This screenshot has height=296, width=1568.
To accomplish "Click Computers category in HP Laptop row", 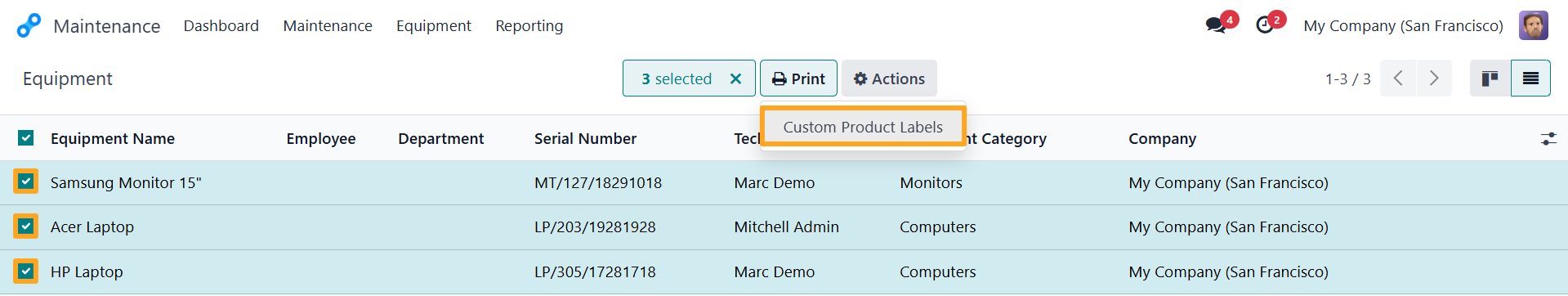I will (x=937, y=272).
